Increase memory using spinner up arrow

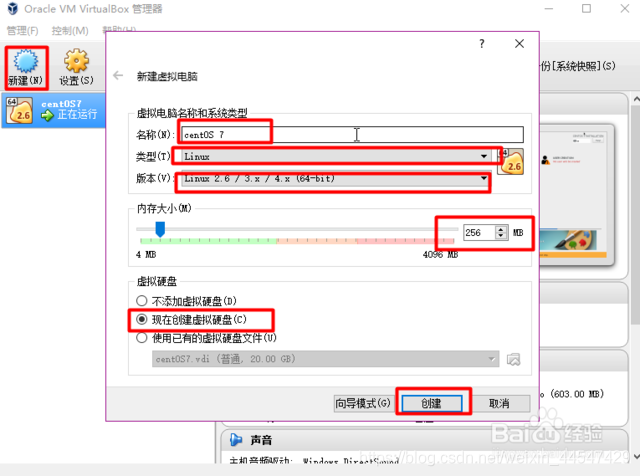(501, 229)
